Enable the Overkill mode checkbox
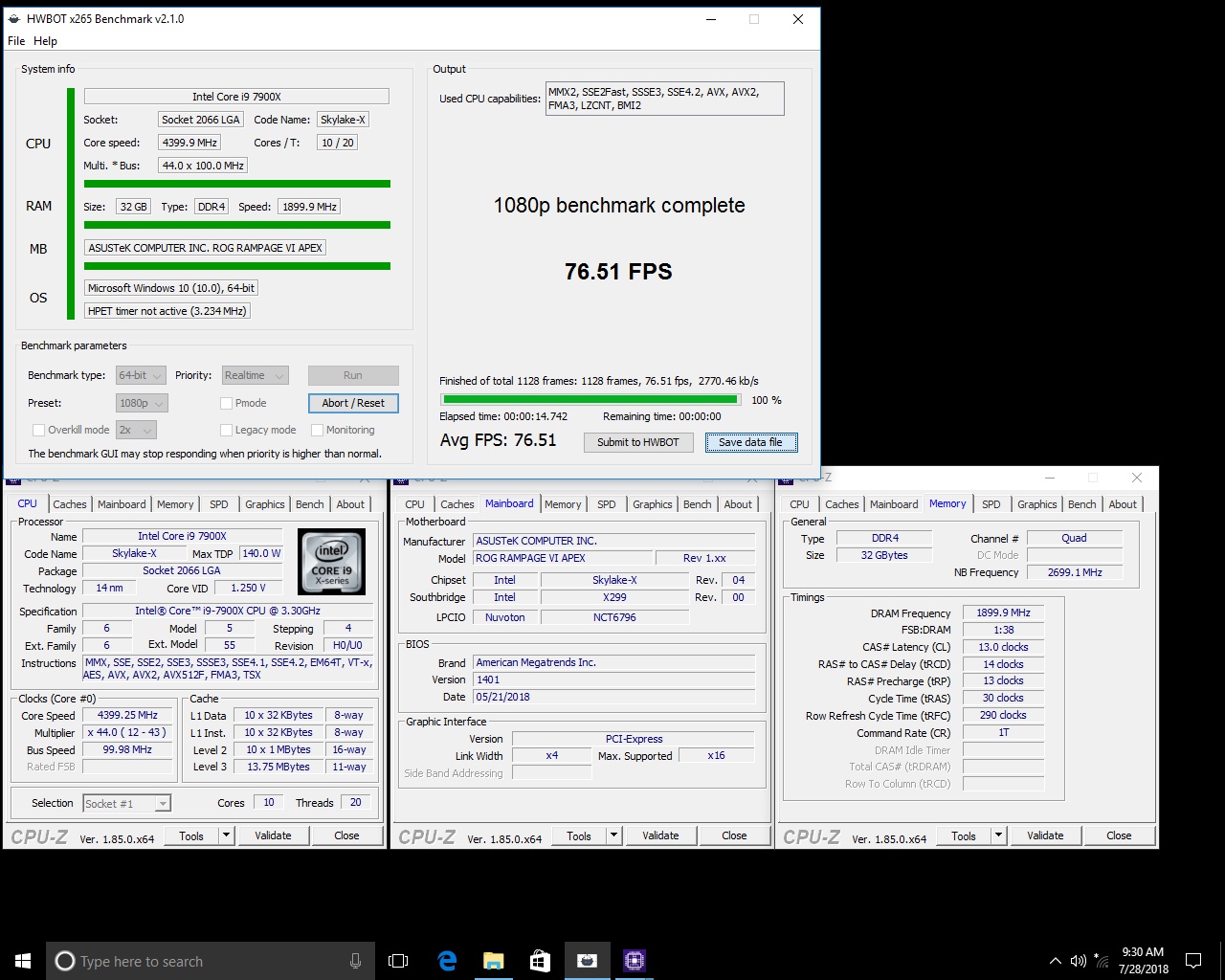The image size is (1225, 980). click(39, 430)
